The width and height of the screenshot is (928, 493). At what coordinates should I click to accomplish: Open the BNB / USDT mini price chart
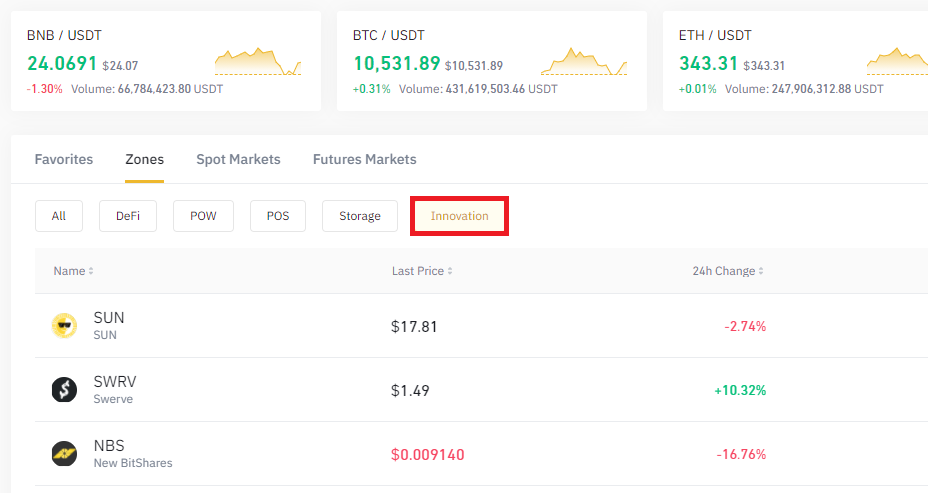(258, 62)
